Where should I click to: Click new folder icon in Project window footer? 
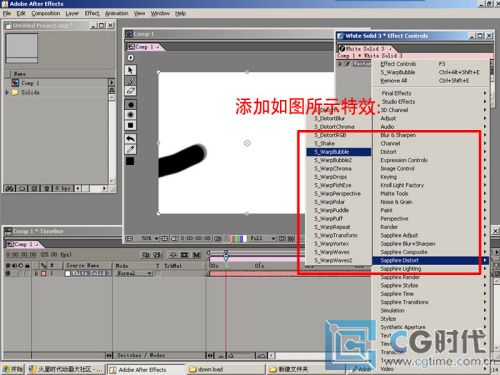click(x=22, y=188)
